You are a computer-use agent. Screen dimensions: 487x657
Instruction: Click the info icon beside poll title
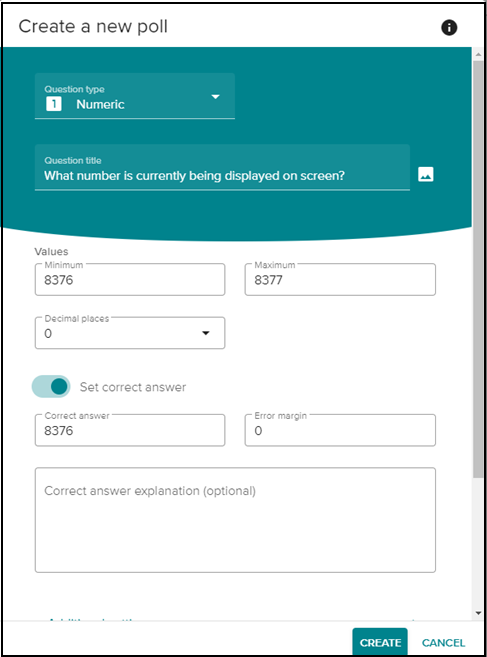click(x=449, y=28)
